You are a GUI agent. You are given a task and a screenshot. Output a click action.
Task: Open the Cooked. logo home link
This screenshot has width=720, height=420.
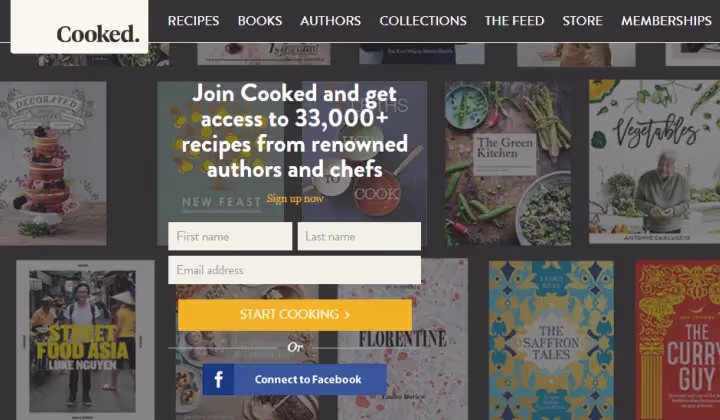[x=98, y=34]
